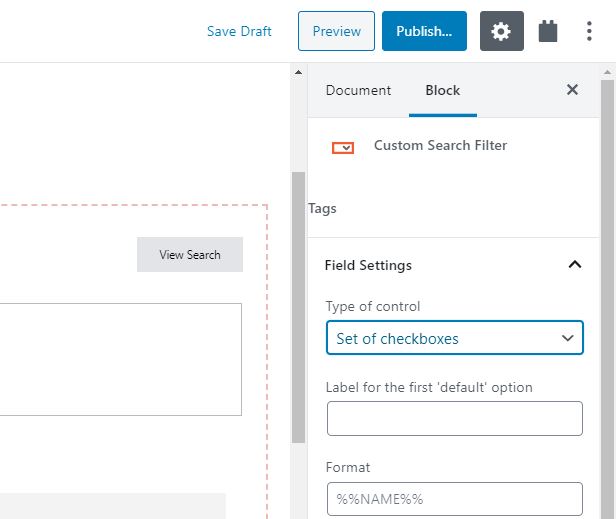
Task: Click into the Format text field
Action: click(x=454, y=498)
